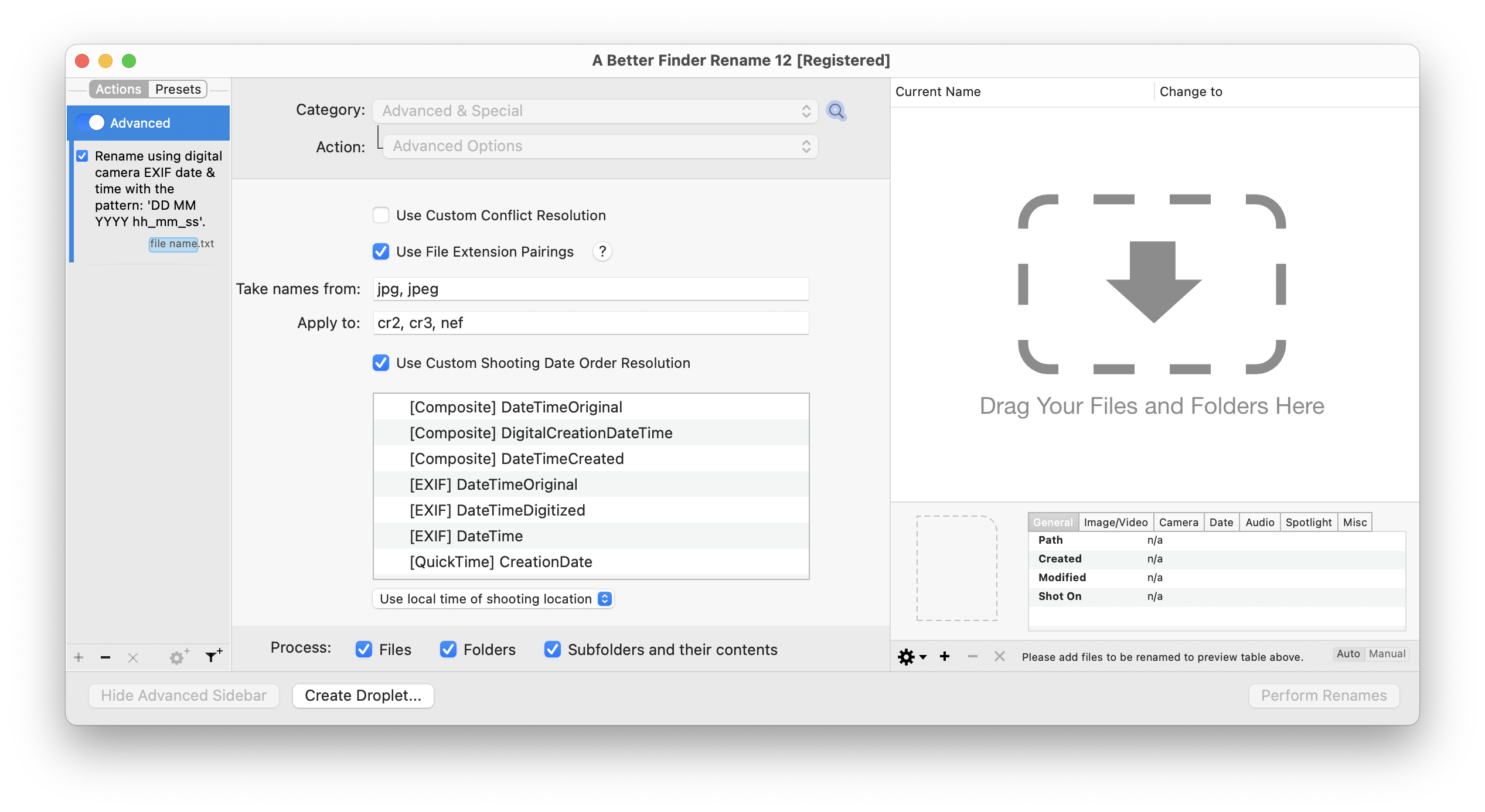Click the Perform Renames button
The height and width of the screenshot is (812, 1485).
point(1324,695)
